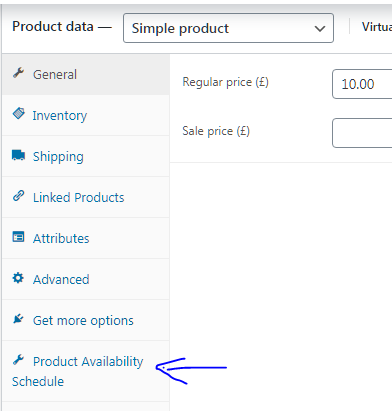Follow the Get more options link
Screen dimensions: 392x411
tap(83, 321)
